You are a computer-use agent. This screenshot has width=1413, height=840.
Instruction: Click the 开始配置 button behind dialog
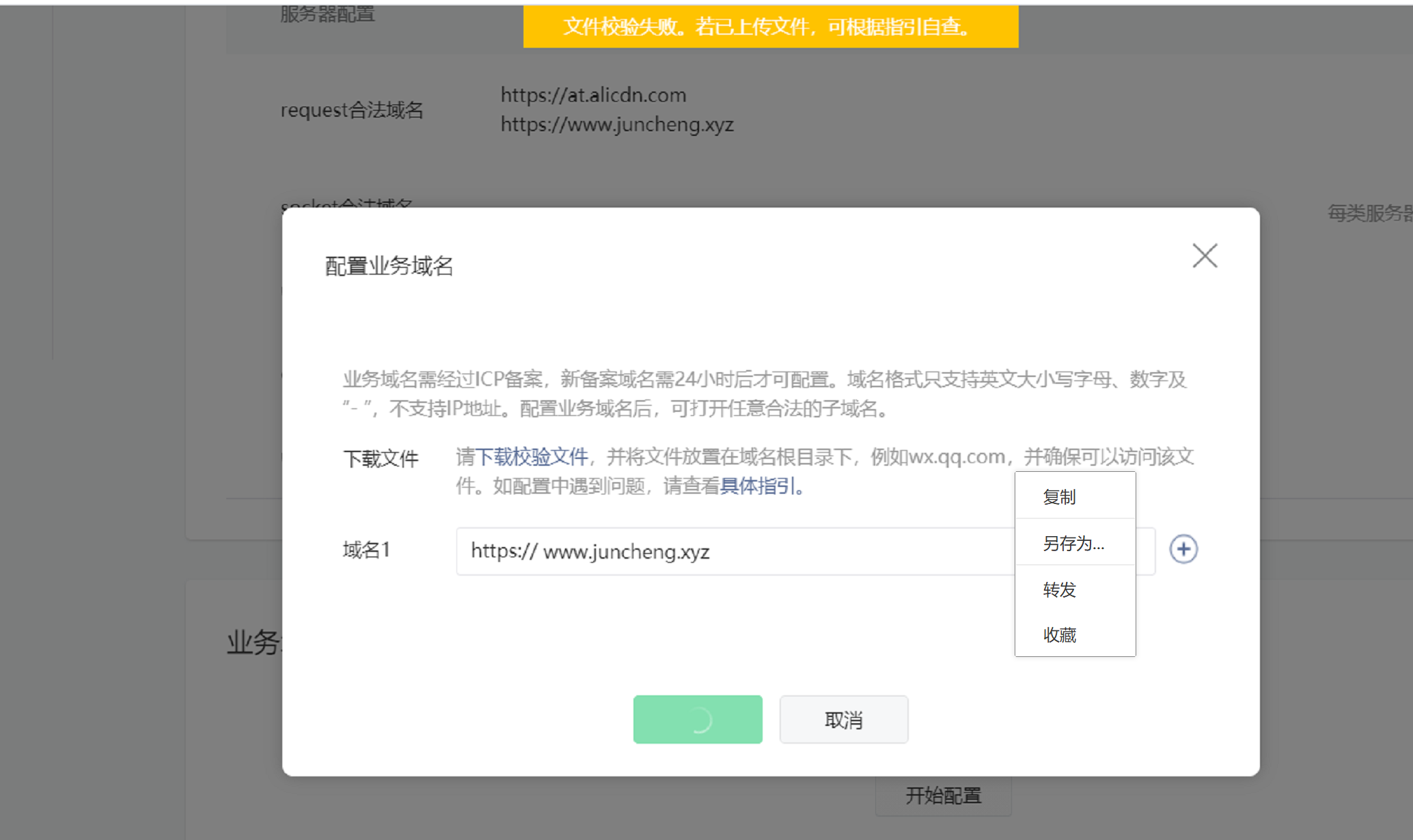pyautogui.click(x=943, y=796)
